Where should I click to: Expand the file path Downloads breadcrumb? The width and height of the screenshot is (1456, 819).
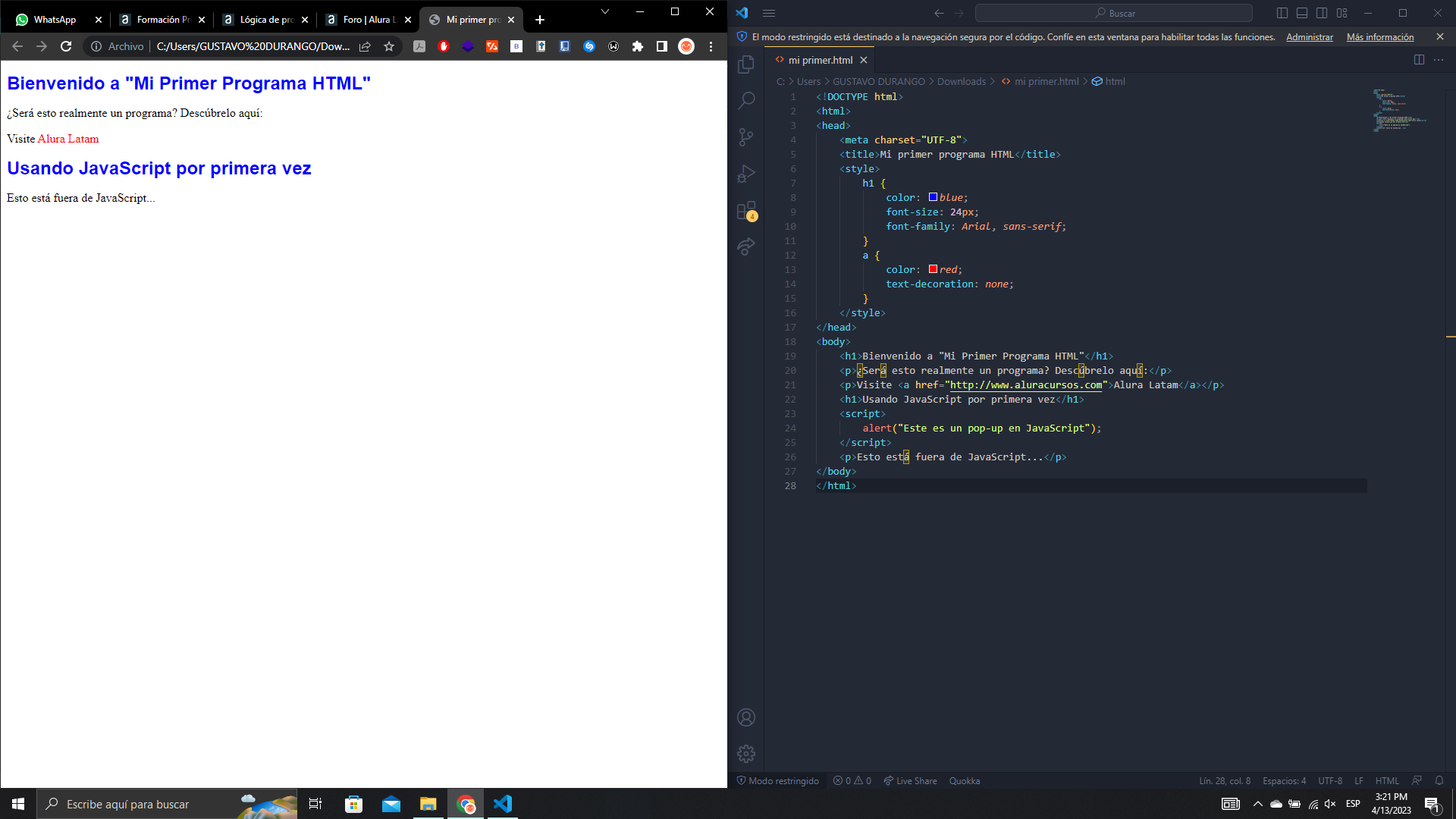click(959, 81)
